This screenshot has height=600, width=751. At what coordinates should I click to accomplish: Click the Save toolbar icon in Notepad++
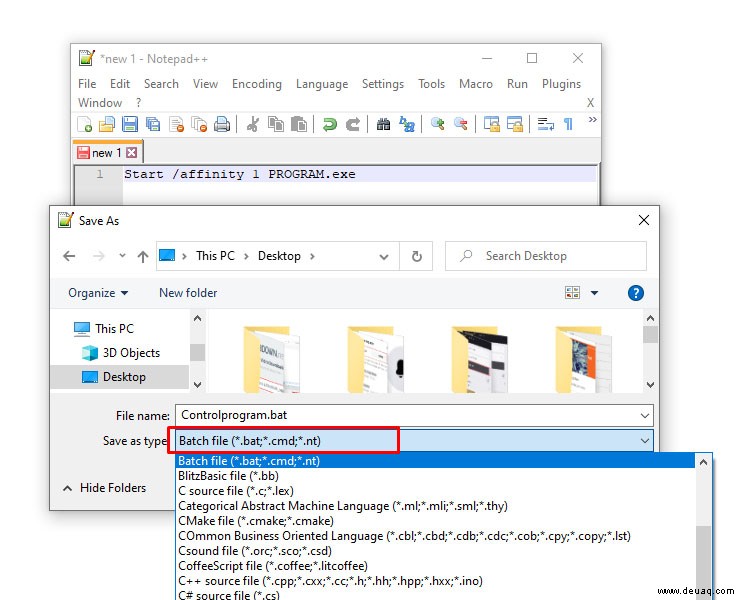130,124
